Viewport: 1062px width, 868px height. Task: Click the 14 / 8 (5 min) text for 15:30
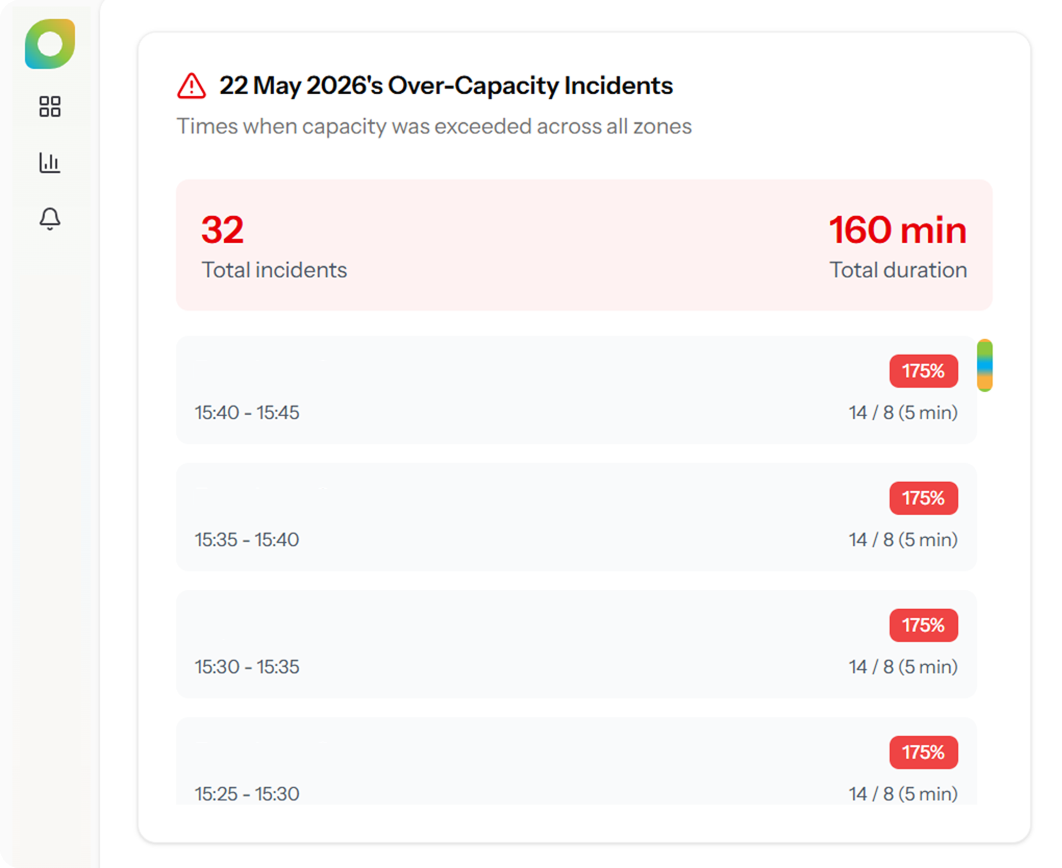coord(903,667)
